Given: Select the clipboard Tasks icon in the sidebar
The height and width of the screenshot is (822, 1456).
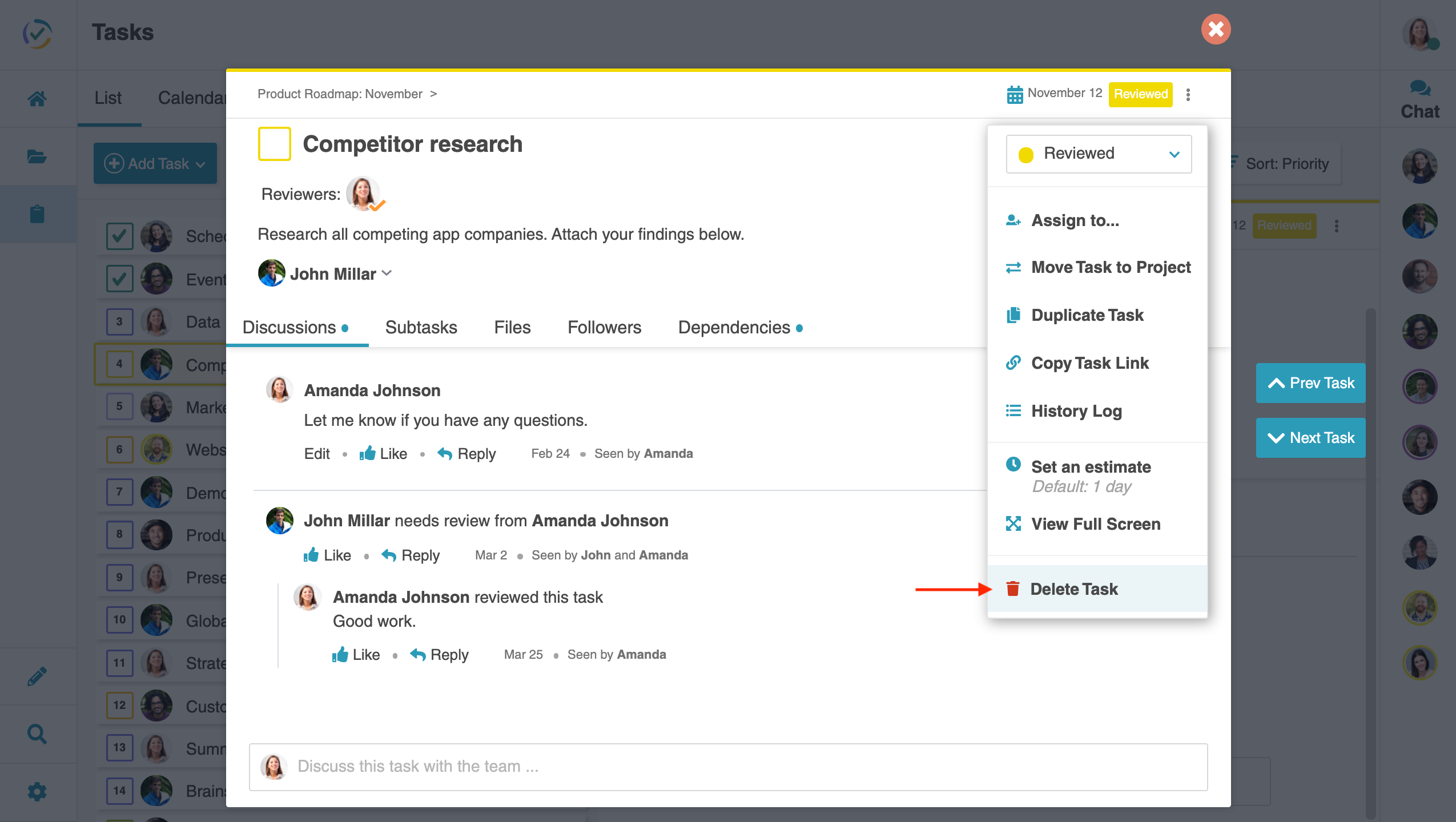Looking at the screenshot, I should pos(38,213).
